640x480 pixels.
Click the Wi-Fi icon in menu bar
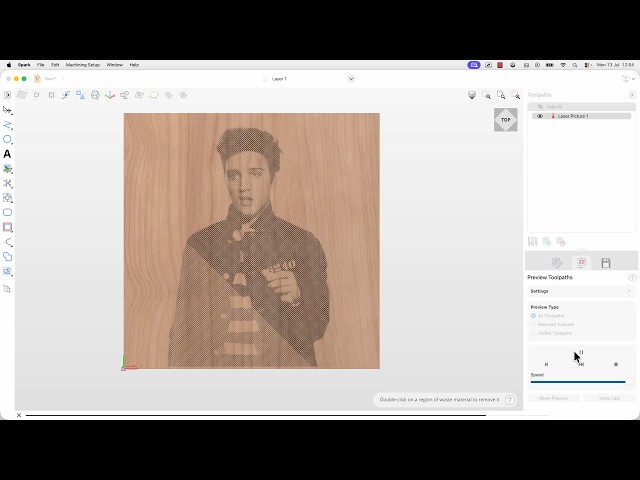pos(563,65)
